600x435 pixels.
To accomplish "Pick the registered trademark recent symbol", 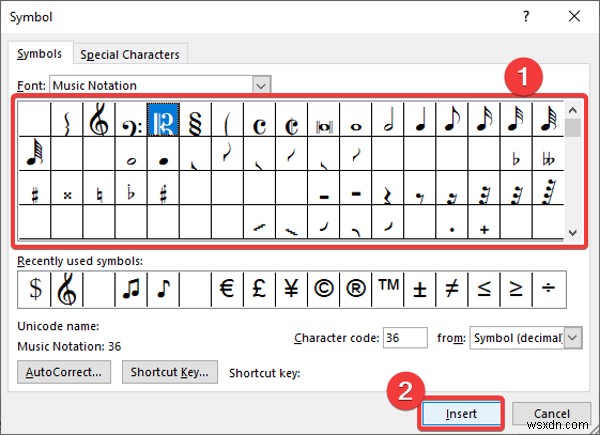I will 356,289.
